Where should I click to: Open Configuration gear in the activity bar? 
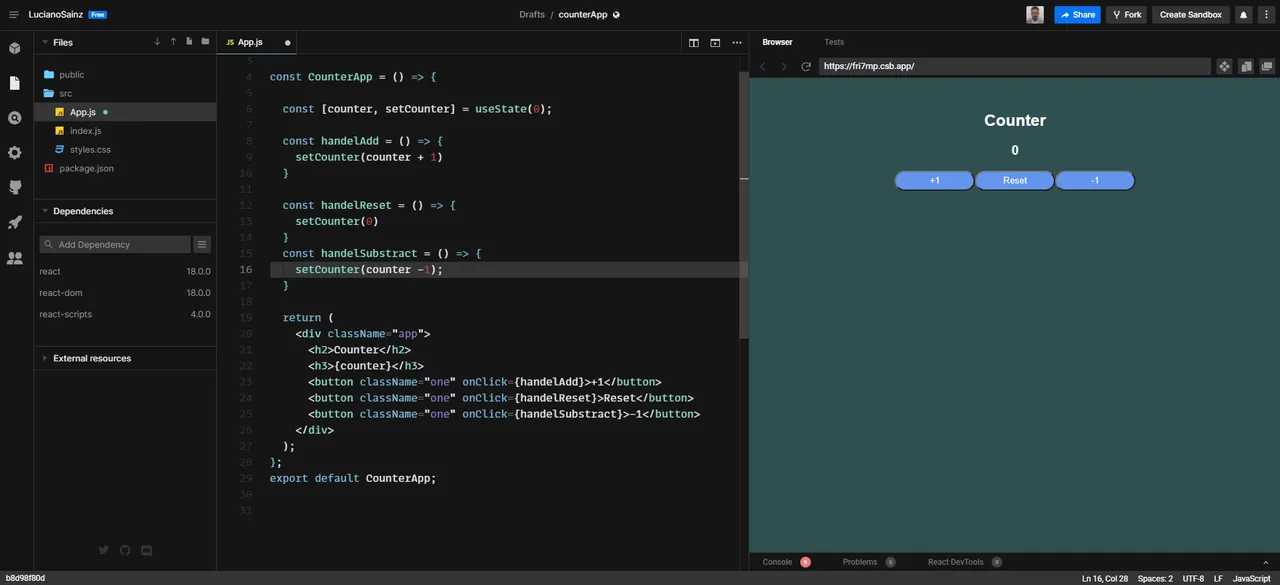click(x=14, y=153)
